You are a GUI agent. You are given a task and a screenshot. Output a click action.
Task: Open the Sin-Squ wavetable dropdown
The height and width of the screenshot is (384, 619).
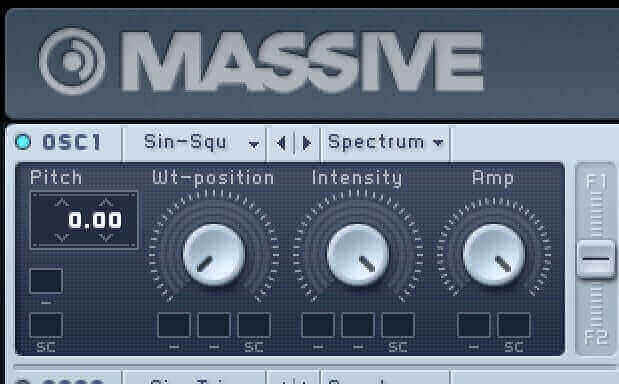coord(201,142)
